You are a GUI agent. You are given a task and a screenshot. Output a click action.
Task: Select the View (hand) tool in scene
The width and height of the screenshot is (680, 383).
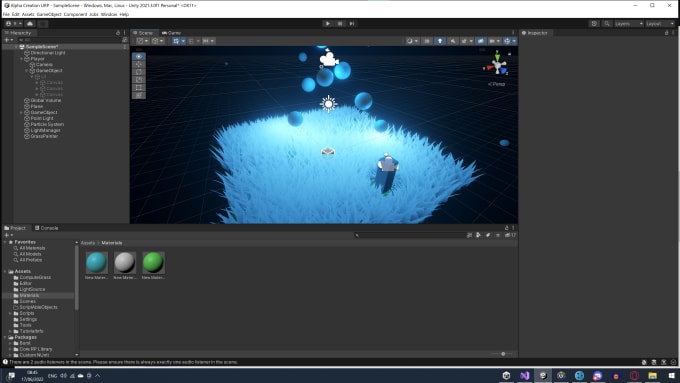tap(139, 56)
